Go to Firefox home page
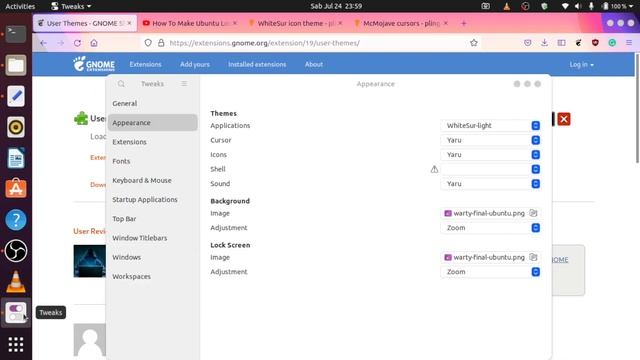Image resolution: width=640 pixels, height=360 pixels. 94,43
